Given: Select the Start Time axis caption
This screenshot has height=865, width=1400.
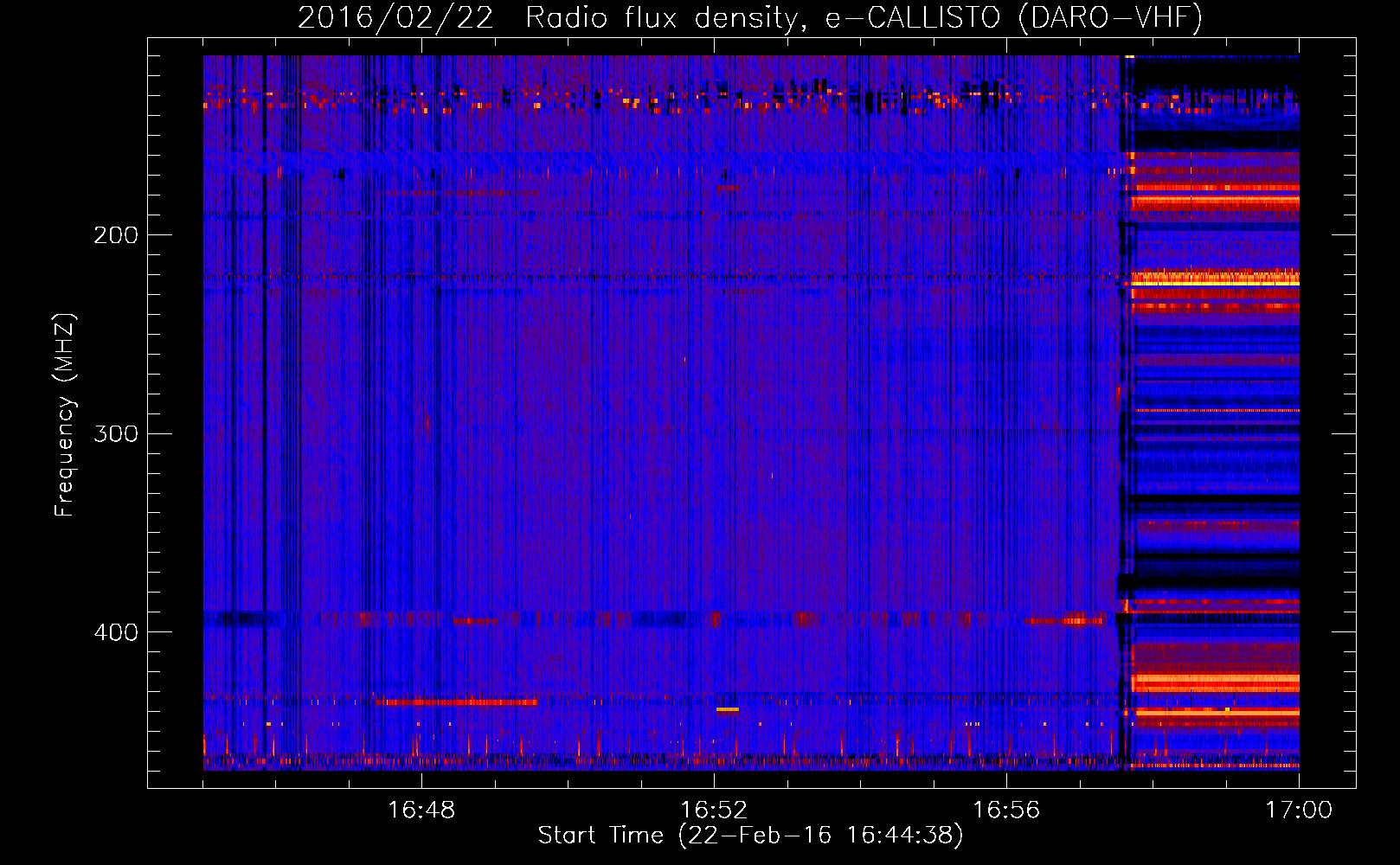Looking at the screenshot, I should (750, 836).
